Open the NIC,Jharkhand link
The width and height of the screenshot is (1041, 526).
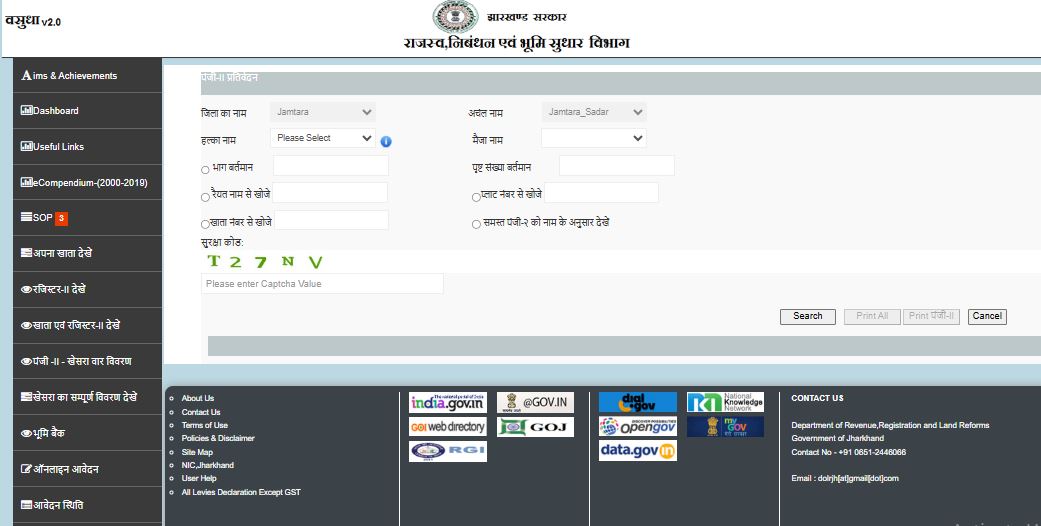click(208, 466)
